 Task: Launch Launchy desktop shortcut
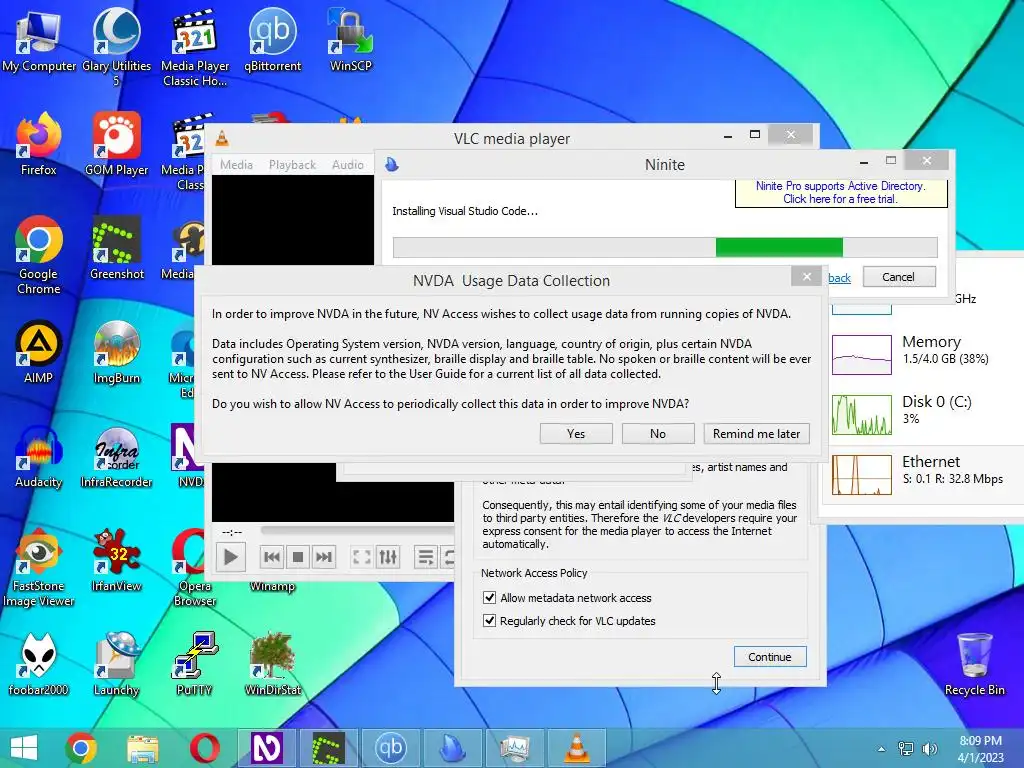click(x=116, y=664)
